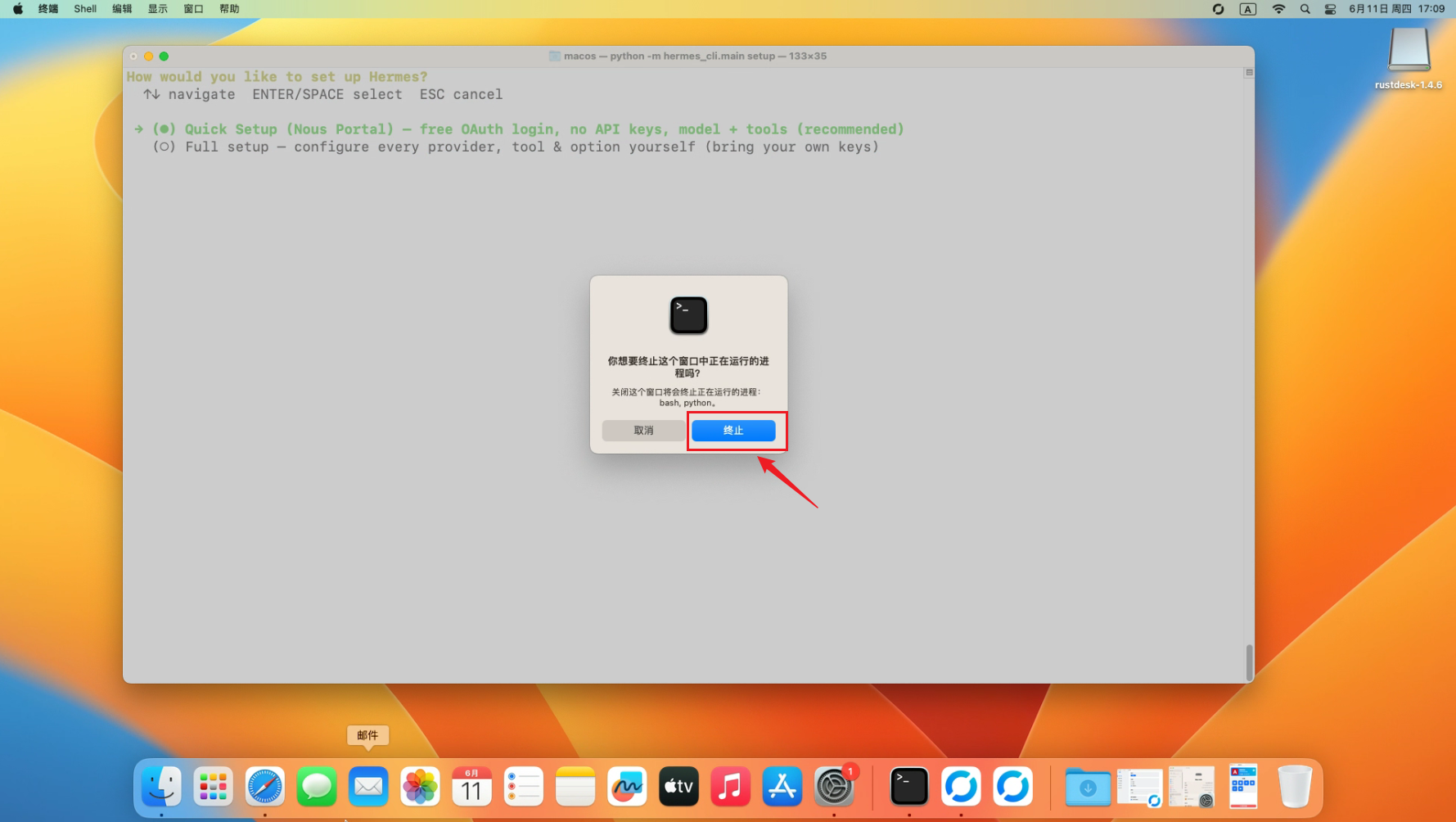Image resolution: width=1456 pixels, height=822 pixels.
Task: Click the Terminal icon in the Dock
Action: point(909,787)
